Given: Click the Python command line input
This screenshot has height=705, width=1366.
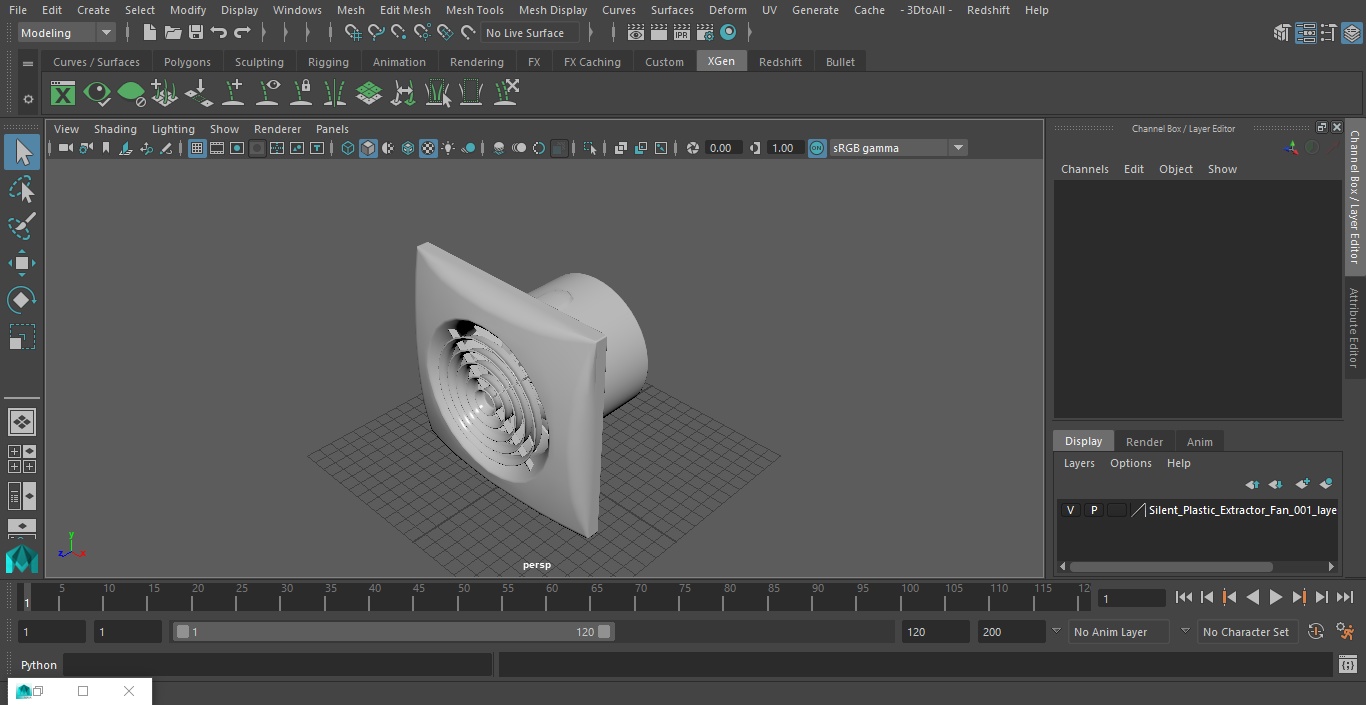Looking at the screenshot, I should pos(277,665).
